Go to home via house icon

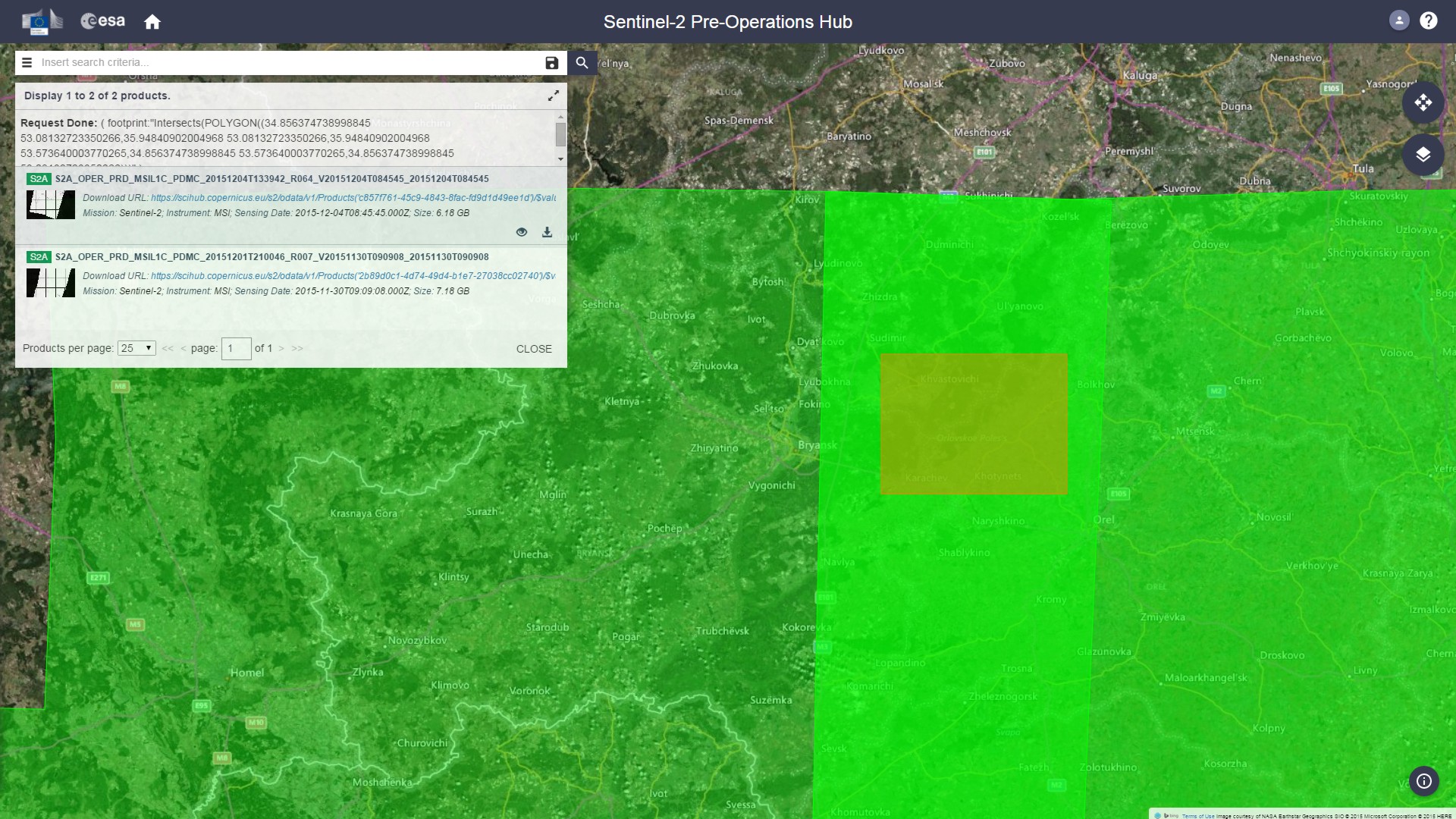click(x=152, y=22)
